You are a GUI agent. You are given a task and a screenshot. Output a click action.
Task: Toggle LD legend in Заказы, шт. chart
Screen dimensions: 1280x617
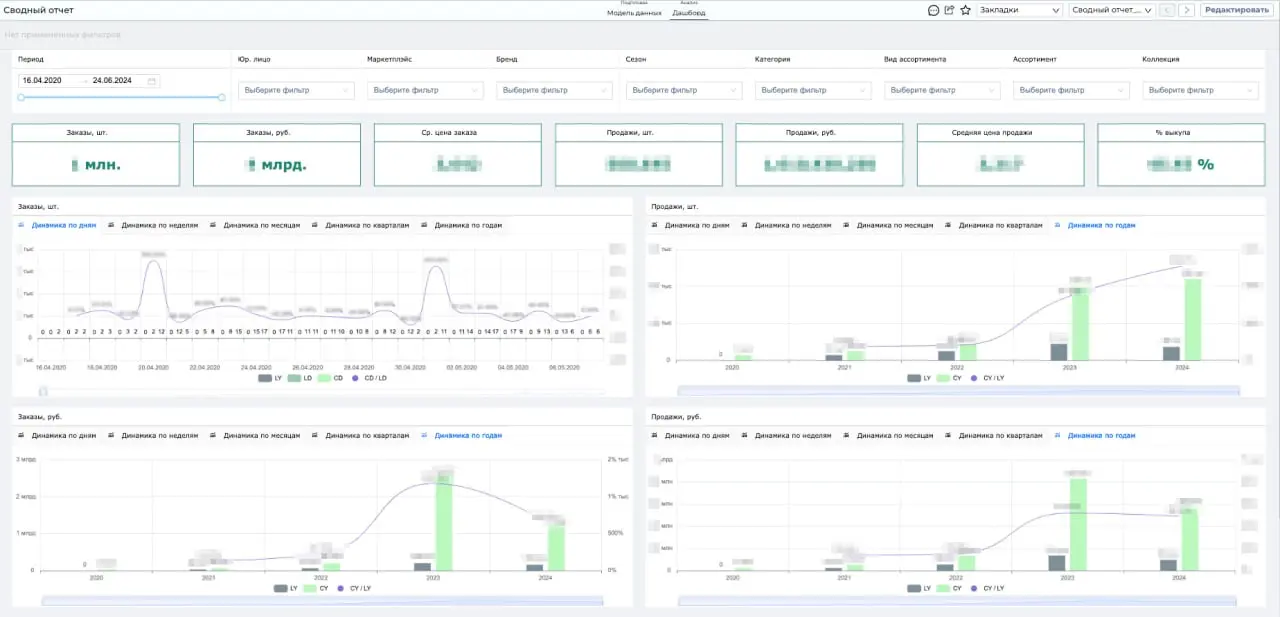299,378
